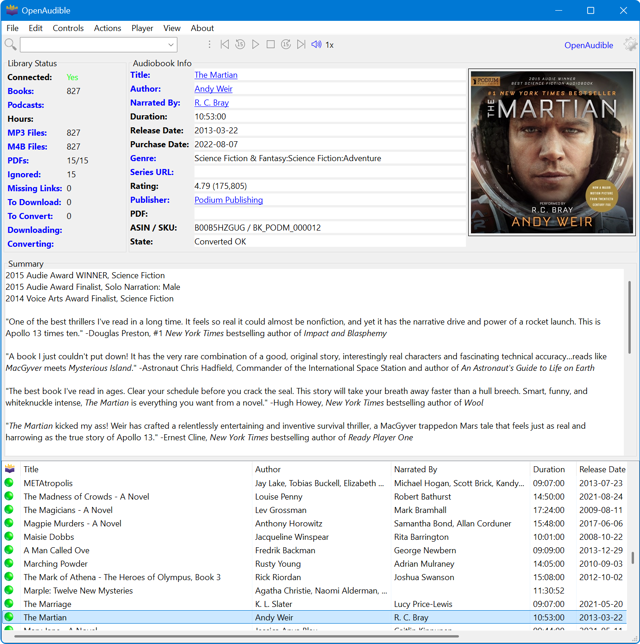This screenshot has height=644, width=640.
Task: Open the Controls menu
Action: coord(68,28)
